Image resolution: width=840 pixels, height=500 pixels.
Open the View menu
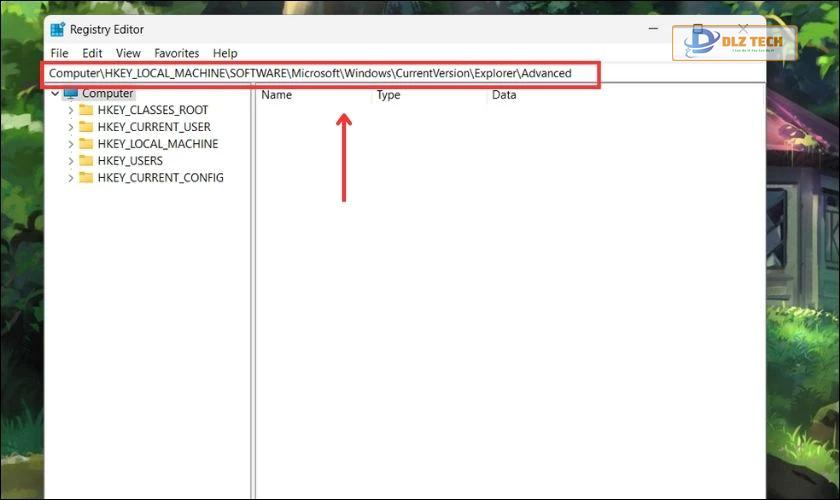128,53
